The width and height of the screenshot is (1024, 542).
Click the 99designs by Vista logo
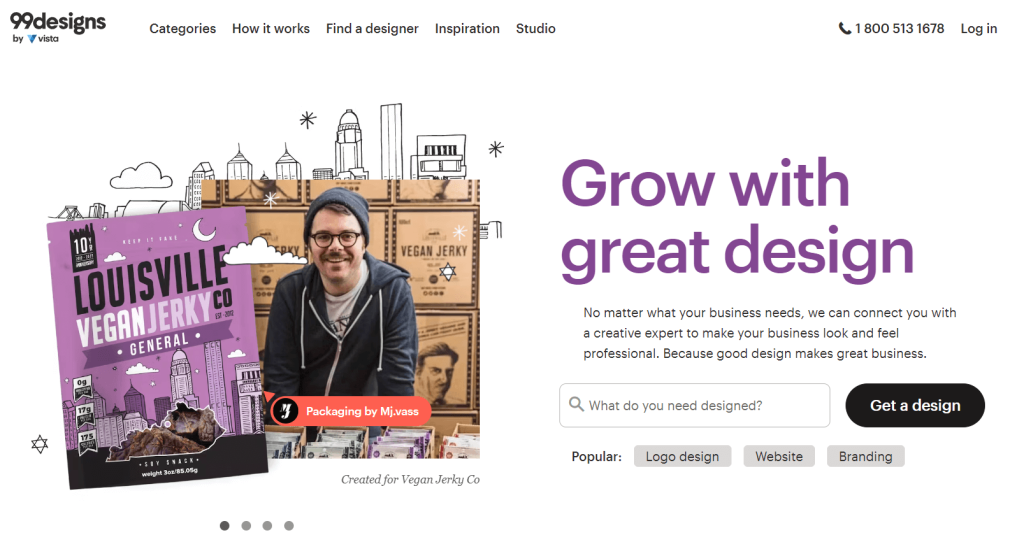tap(57, 28)
